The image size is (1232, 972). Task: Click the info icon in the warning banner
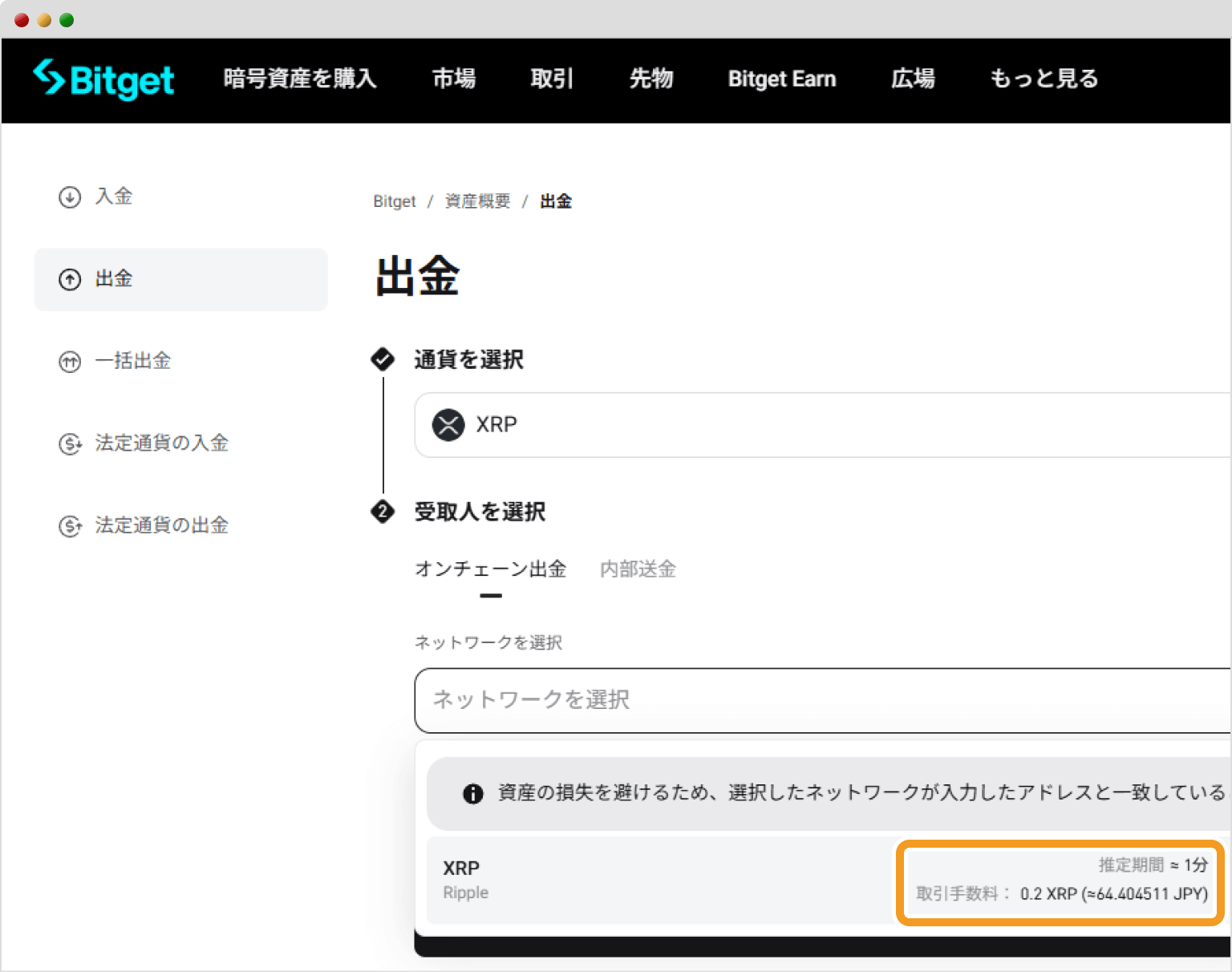click(472, 793)
